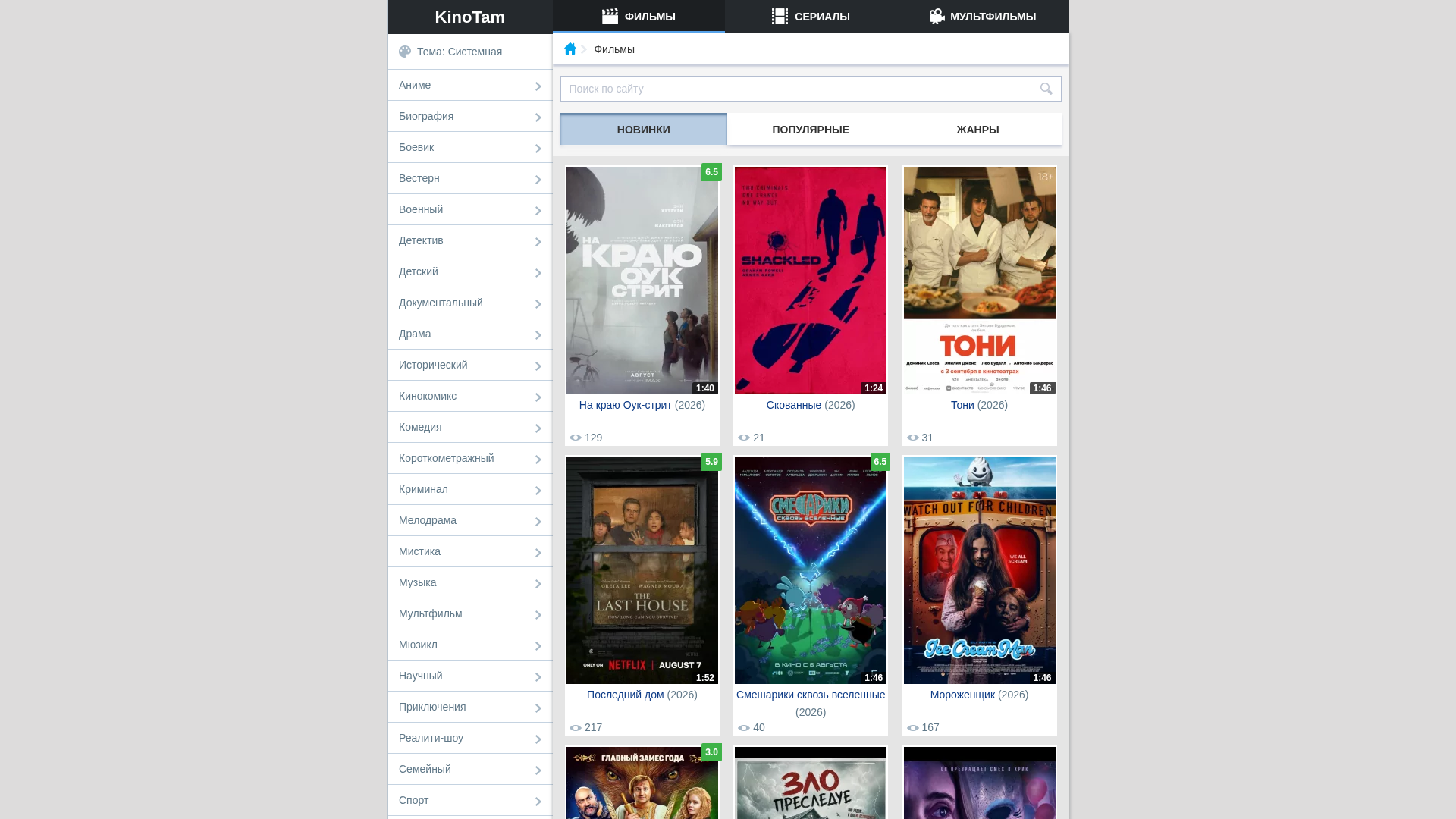Open the Кинокомикс genre

coord(469,396)
